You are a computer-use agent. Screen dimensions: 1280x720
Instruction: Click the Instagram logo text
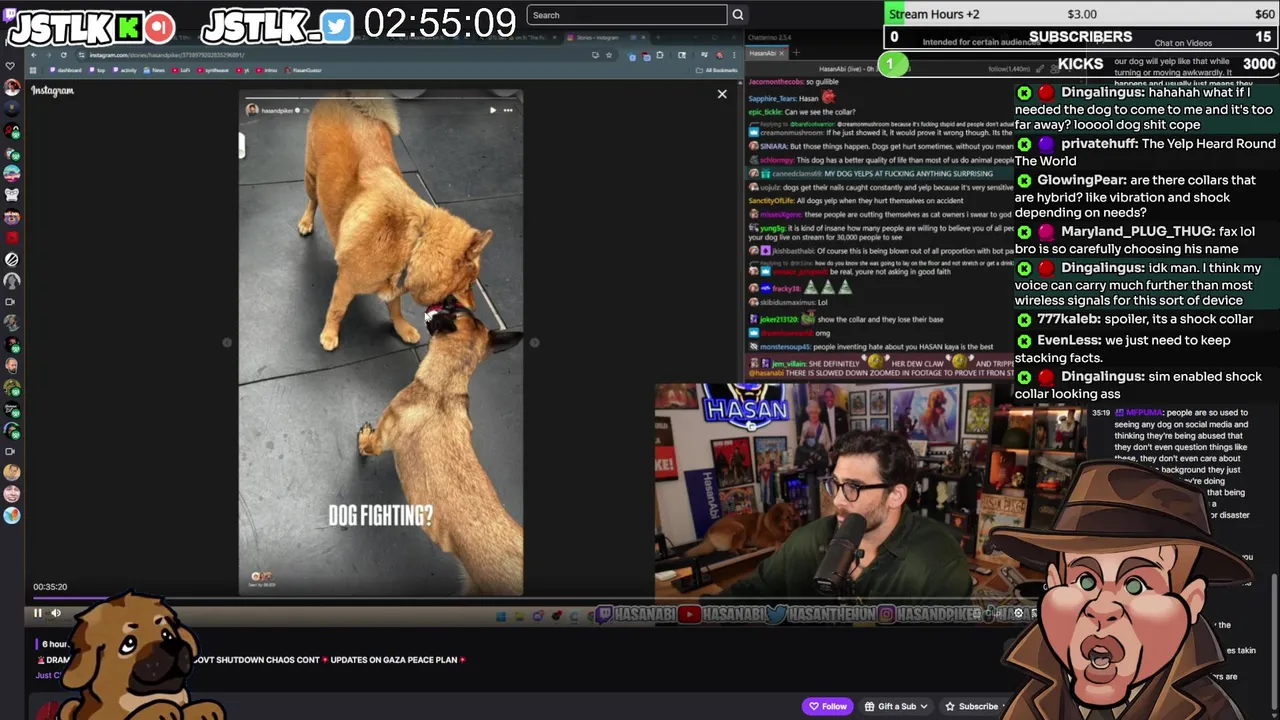pyautogui.click(x=52, y=91)
